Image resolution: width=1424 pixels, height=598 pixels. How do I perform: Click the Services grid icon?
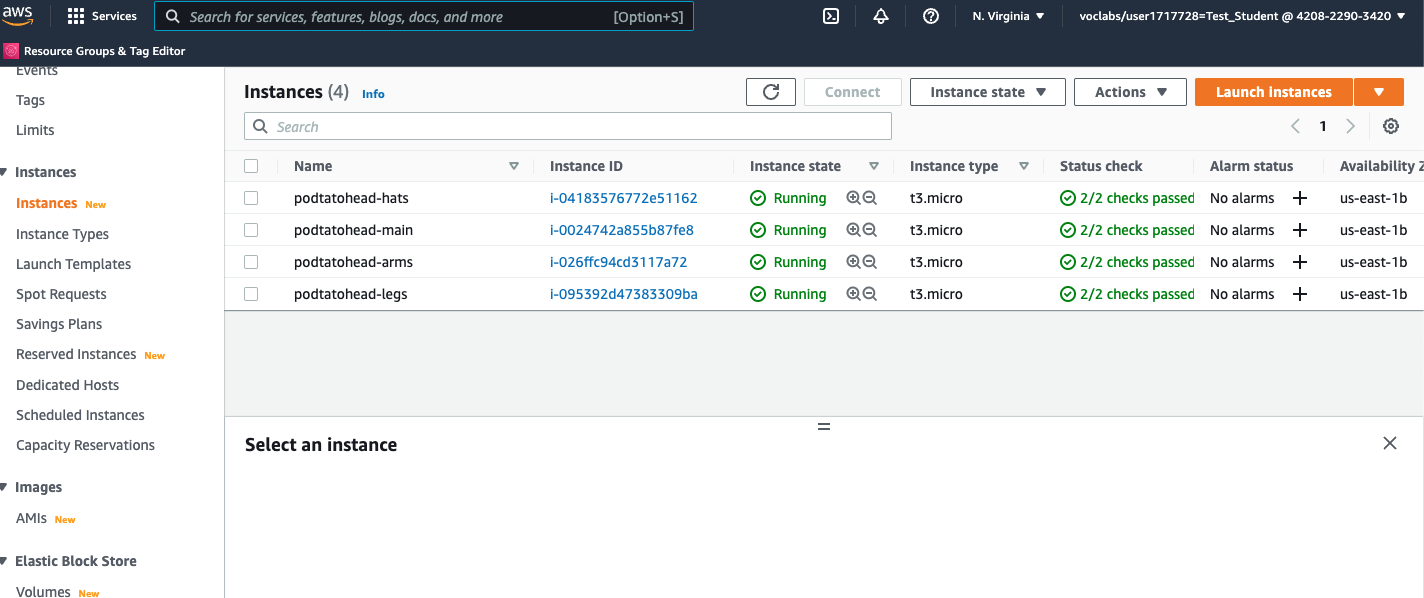[76, 16]
